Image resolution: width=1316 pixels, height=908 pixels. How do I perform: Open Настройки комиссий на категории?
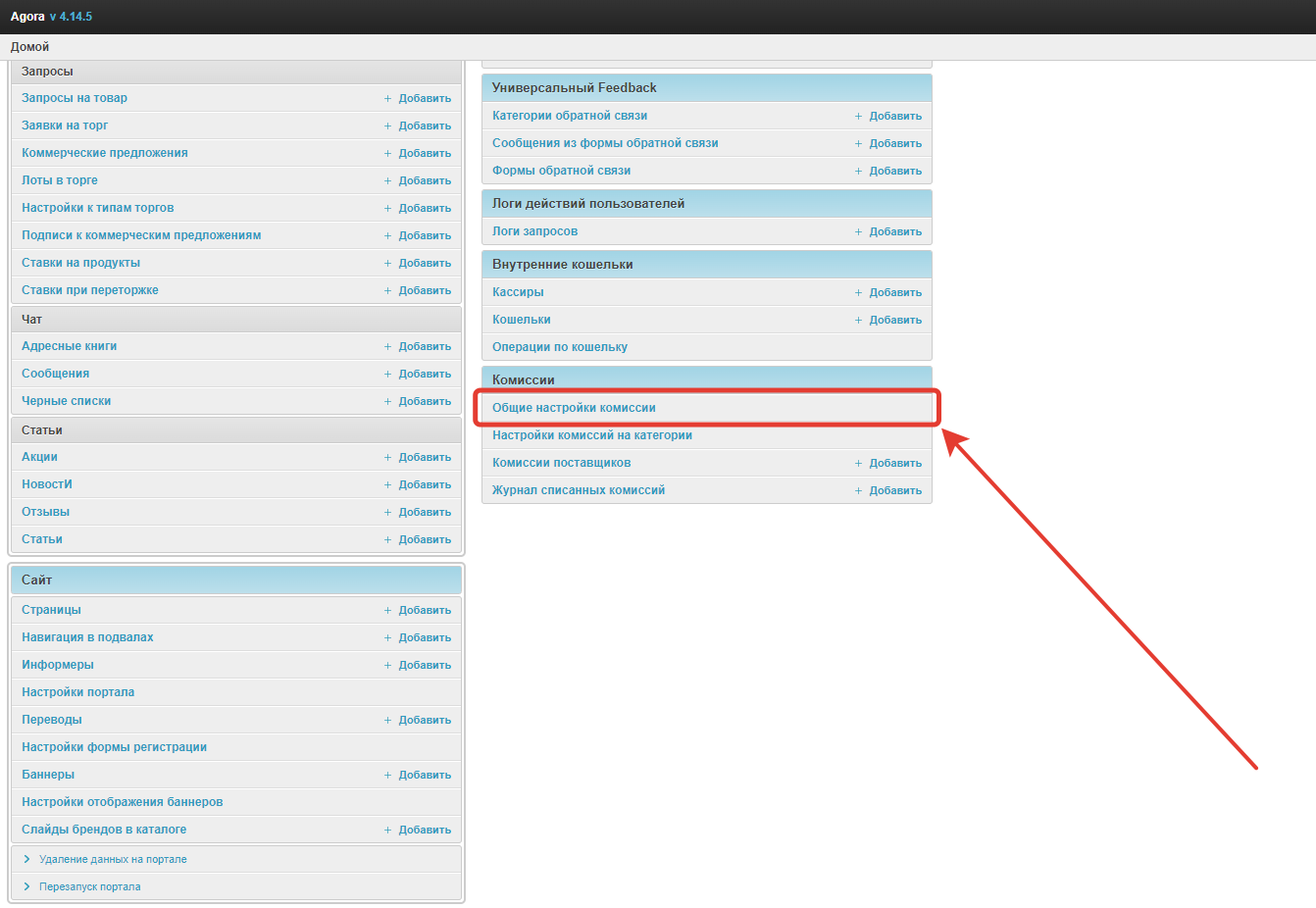(x=591, y=435)
